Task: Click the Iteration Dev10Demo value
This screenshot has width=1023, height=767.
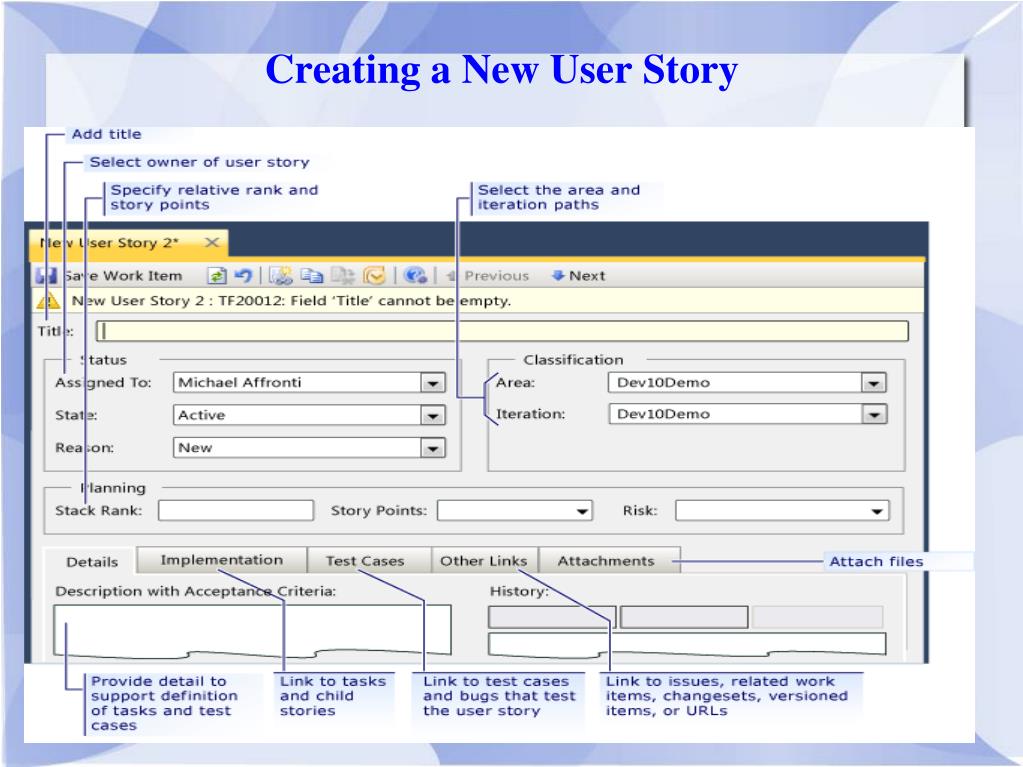Action: tap(663, 414)
